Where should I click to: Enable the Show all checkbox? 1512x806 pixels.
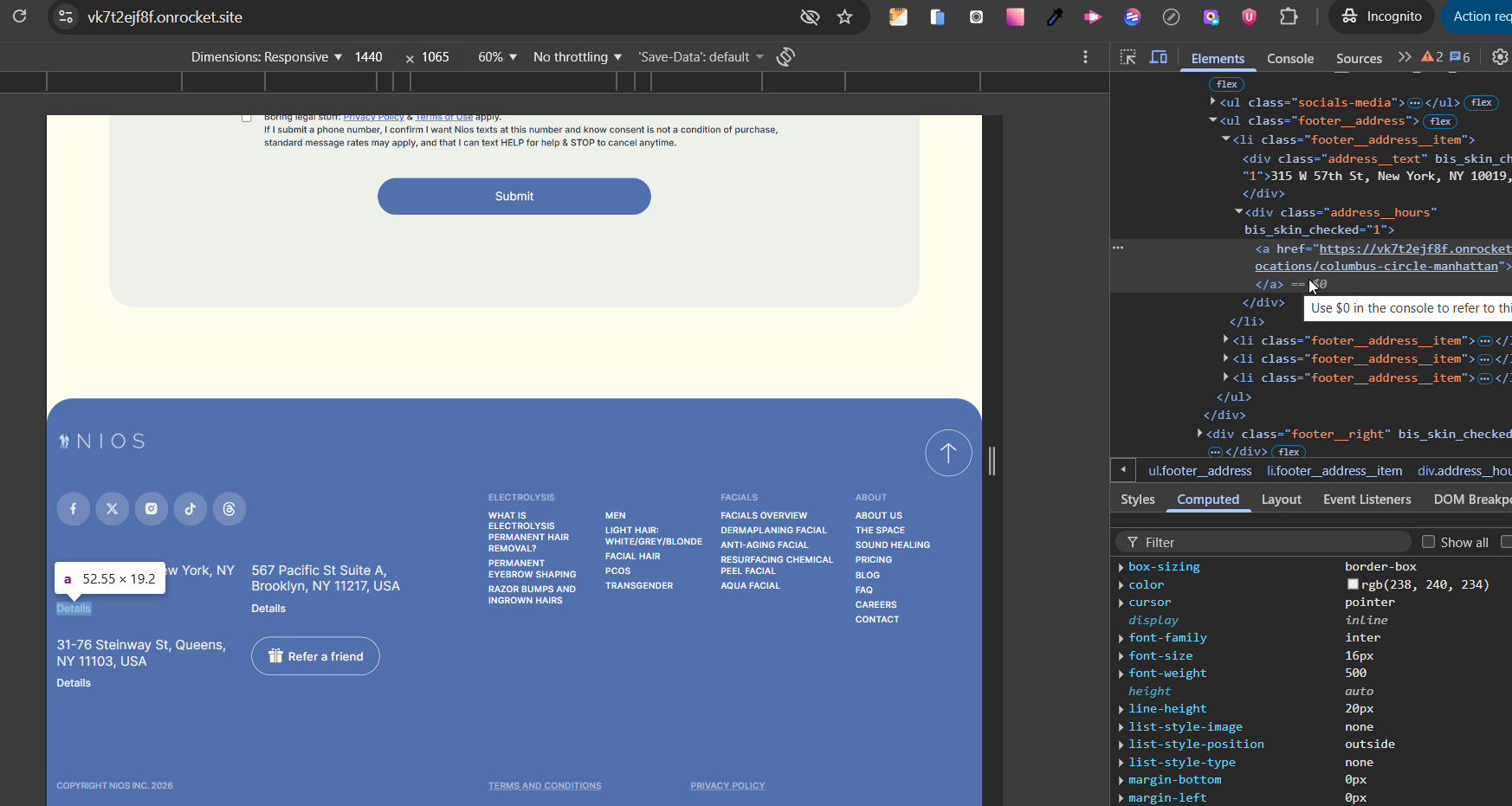(x=1429, y=542)
